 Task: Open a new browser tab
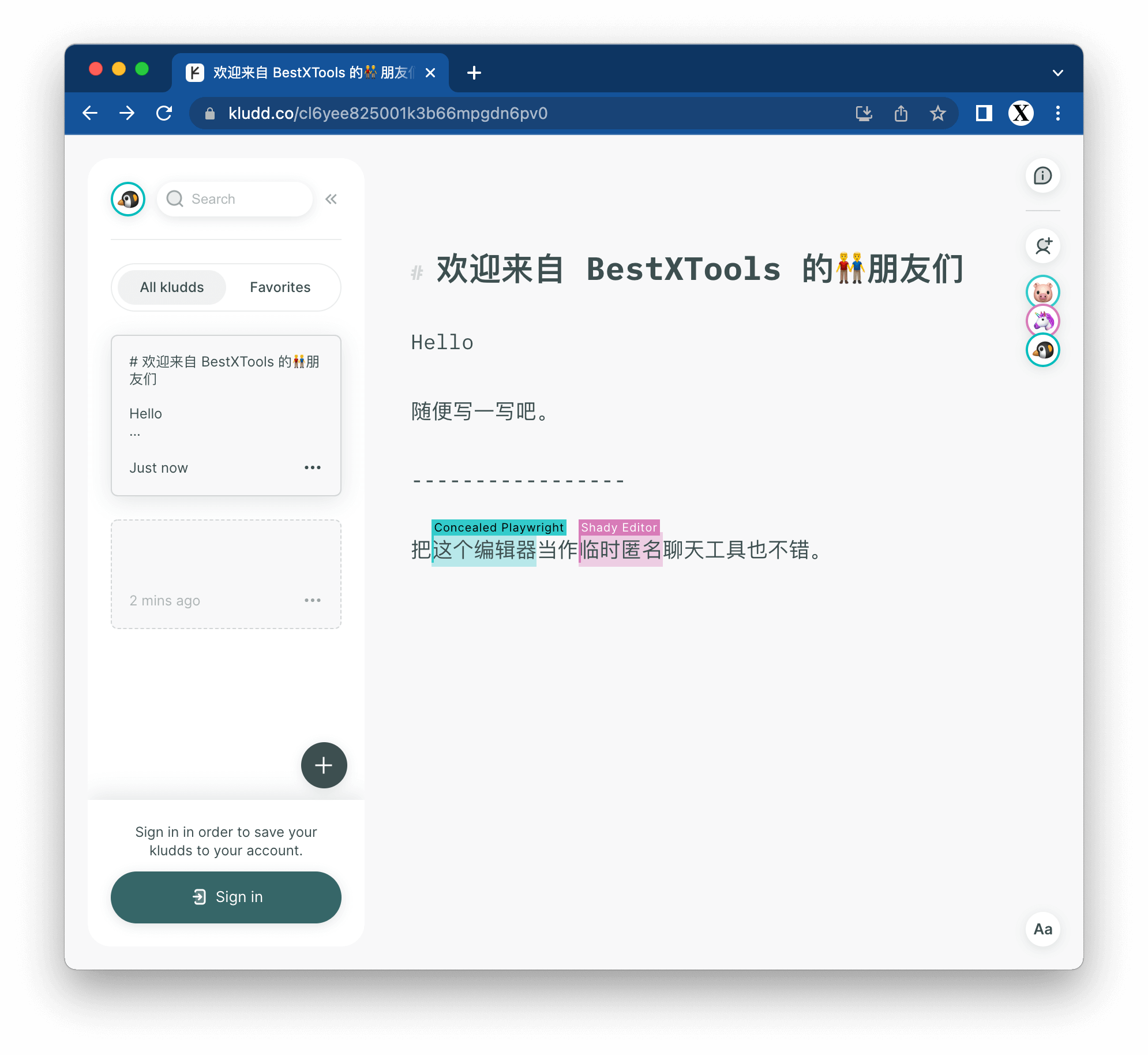point(474,73)
